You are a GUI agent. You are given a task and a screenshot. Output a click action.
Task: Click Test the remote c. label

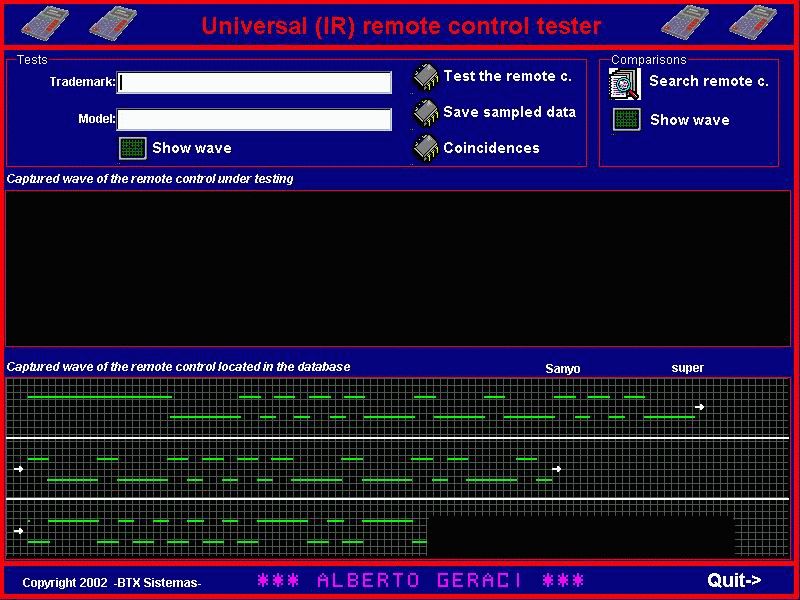point(508,76)
